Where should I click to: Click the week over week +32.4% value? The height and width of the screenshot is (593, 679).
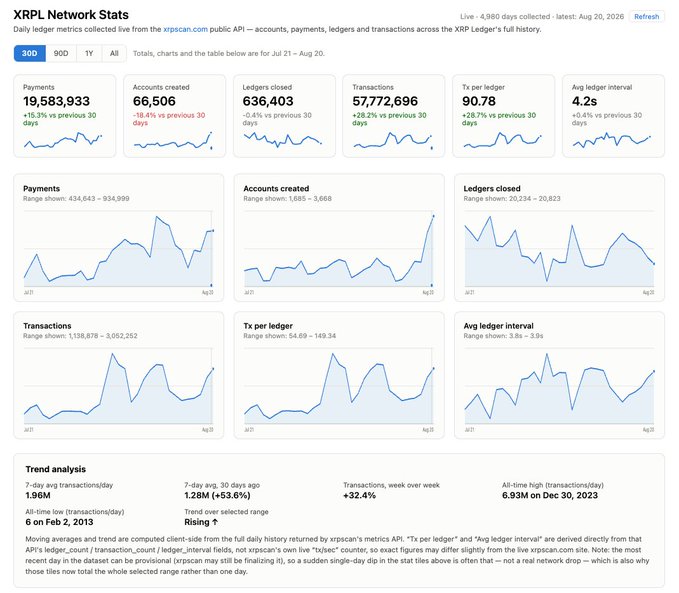click(x=359, y=495)
